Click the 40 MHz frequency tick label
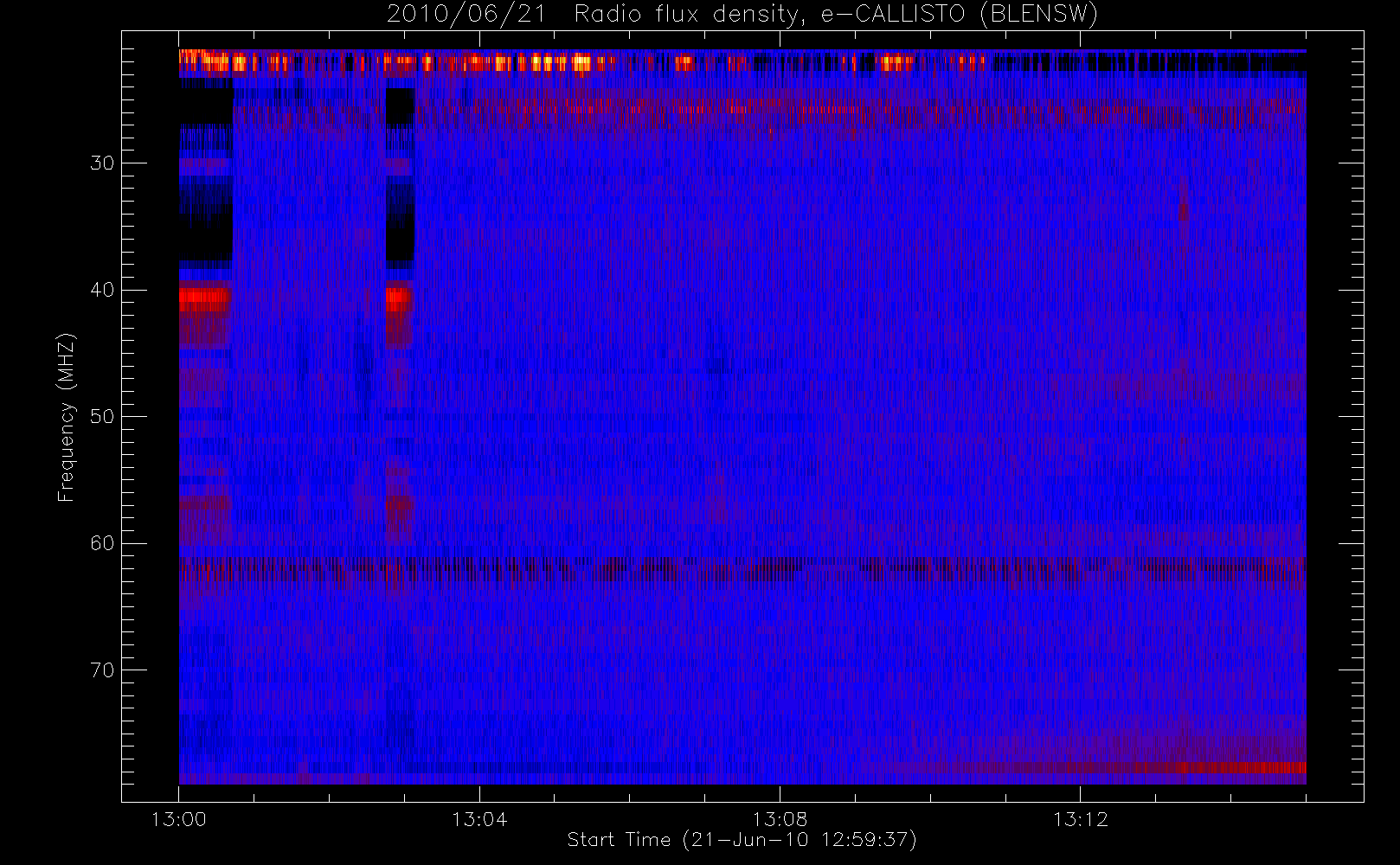Viewport: 1400px width, 865px height. coord(102,290)
